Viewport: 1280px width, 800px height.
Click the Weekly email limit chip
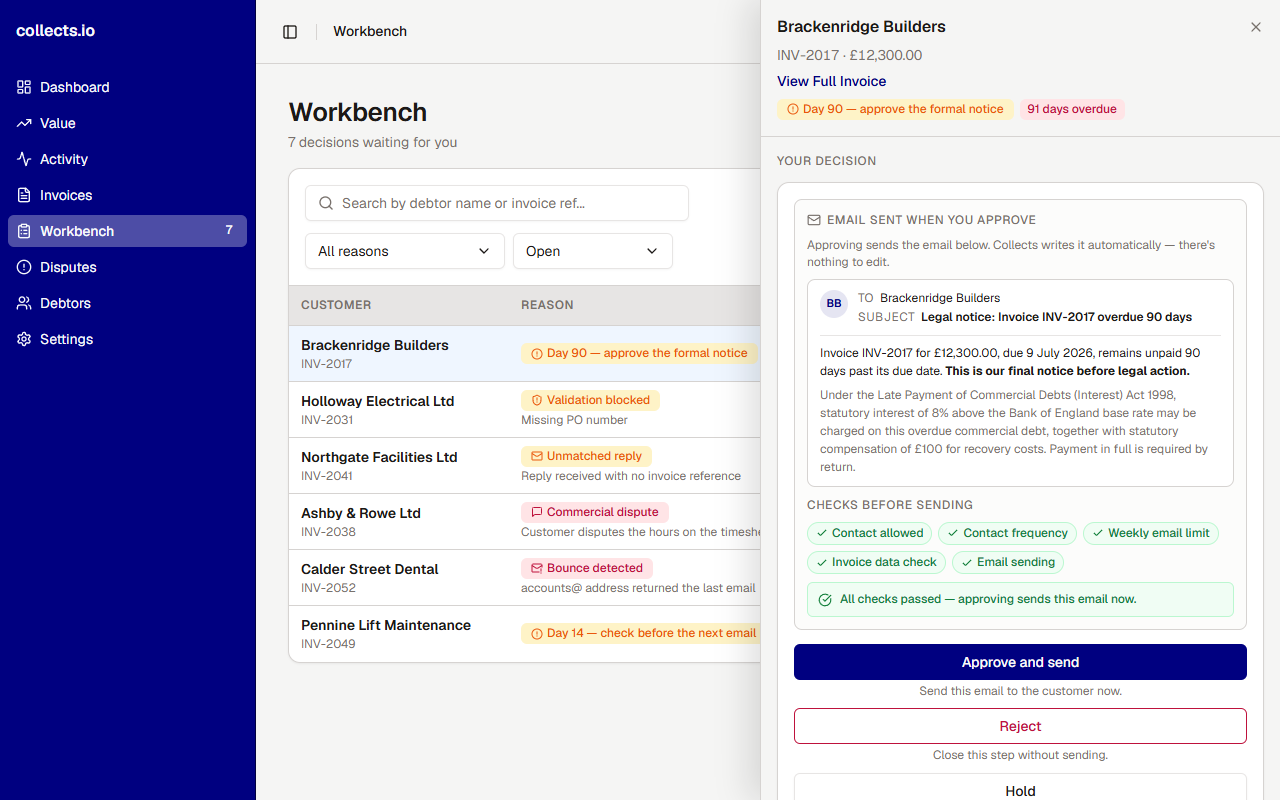click(x=1151, y=533)
